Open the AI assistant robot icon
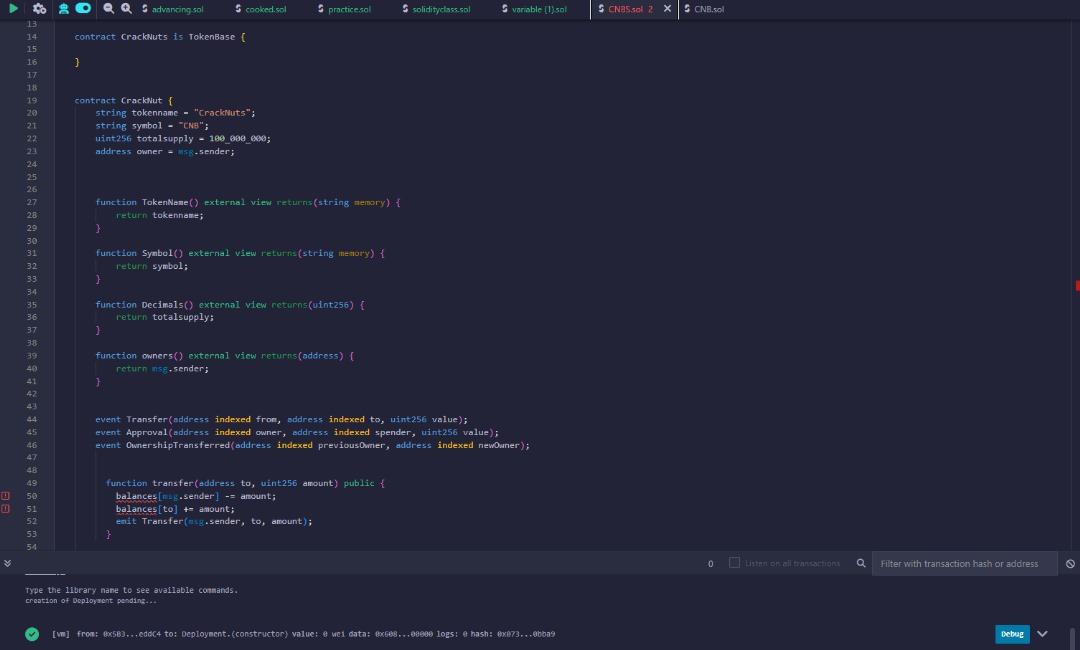Image resolution: width=1080 pixels, height=650 pixels. [63, 9]
